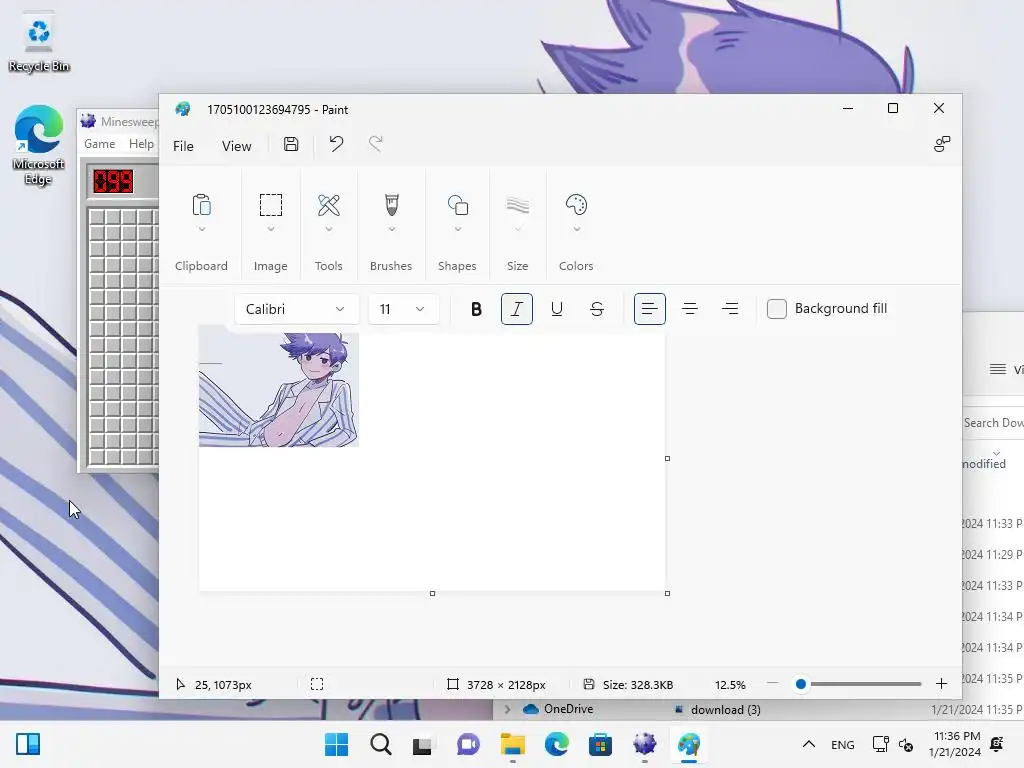Enable the Background fill checkbox
The height and width of the screenshot is (768, 1024).
pyautogui.click(x=776, y=309)
